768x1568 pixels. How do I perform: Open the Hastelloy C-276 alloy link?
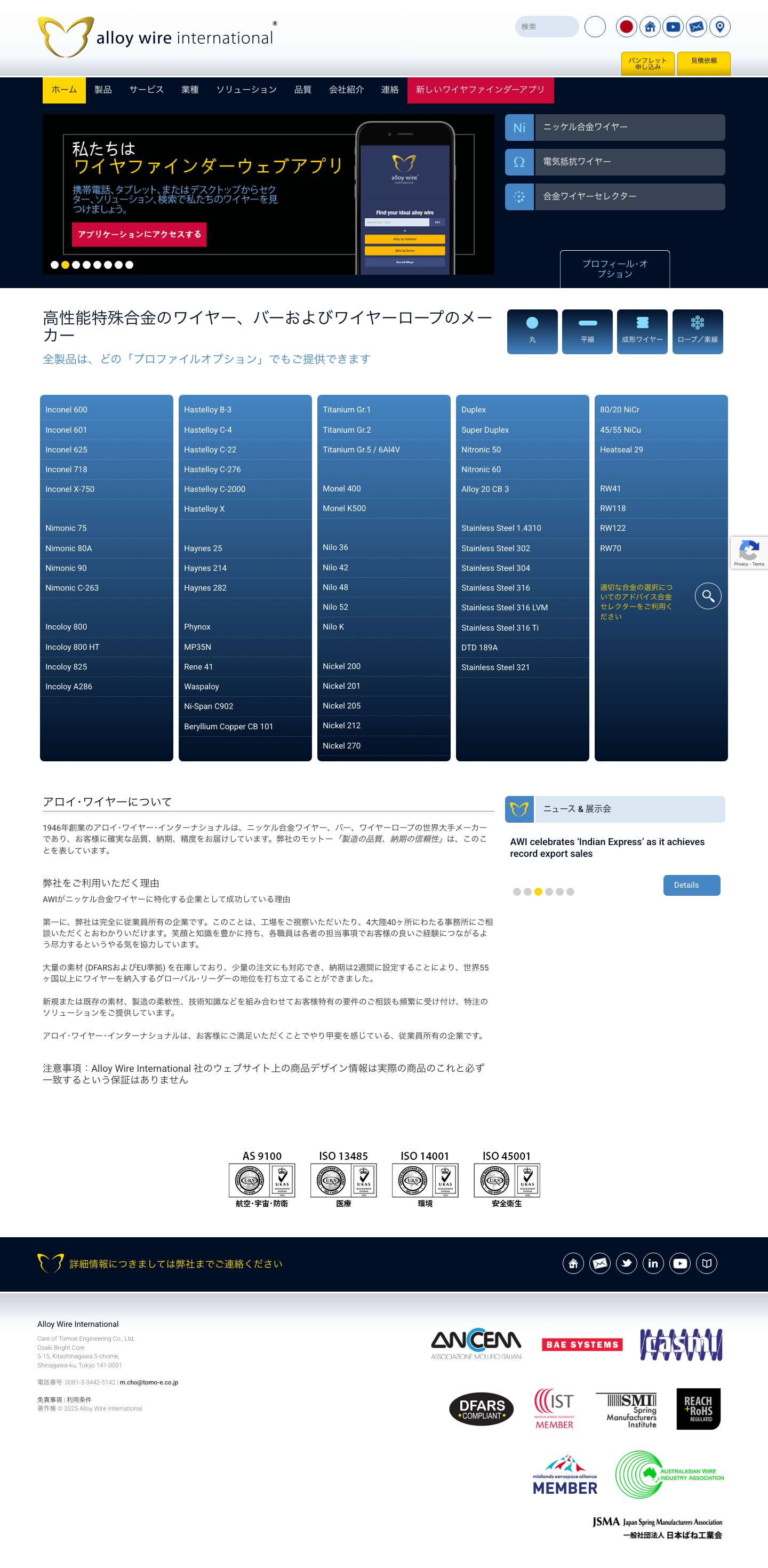coord(245,469)
